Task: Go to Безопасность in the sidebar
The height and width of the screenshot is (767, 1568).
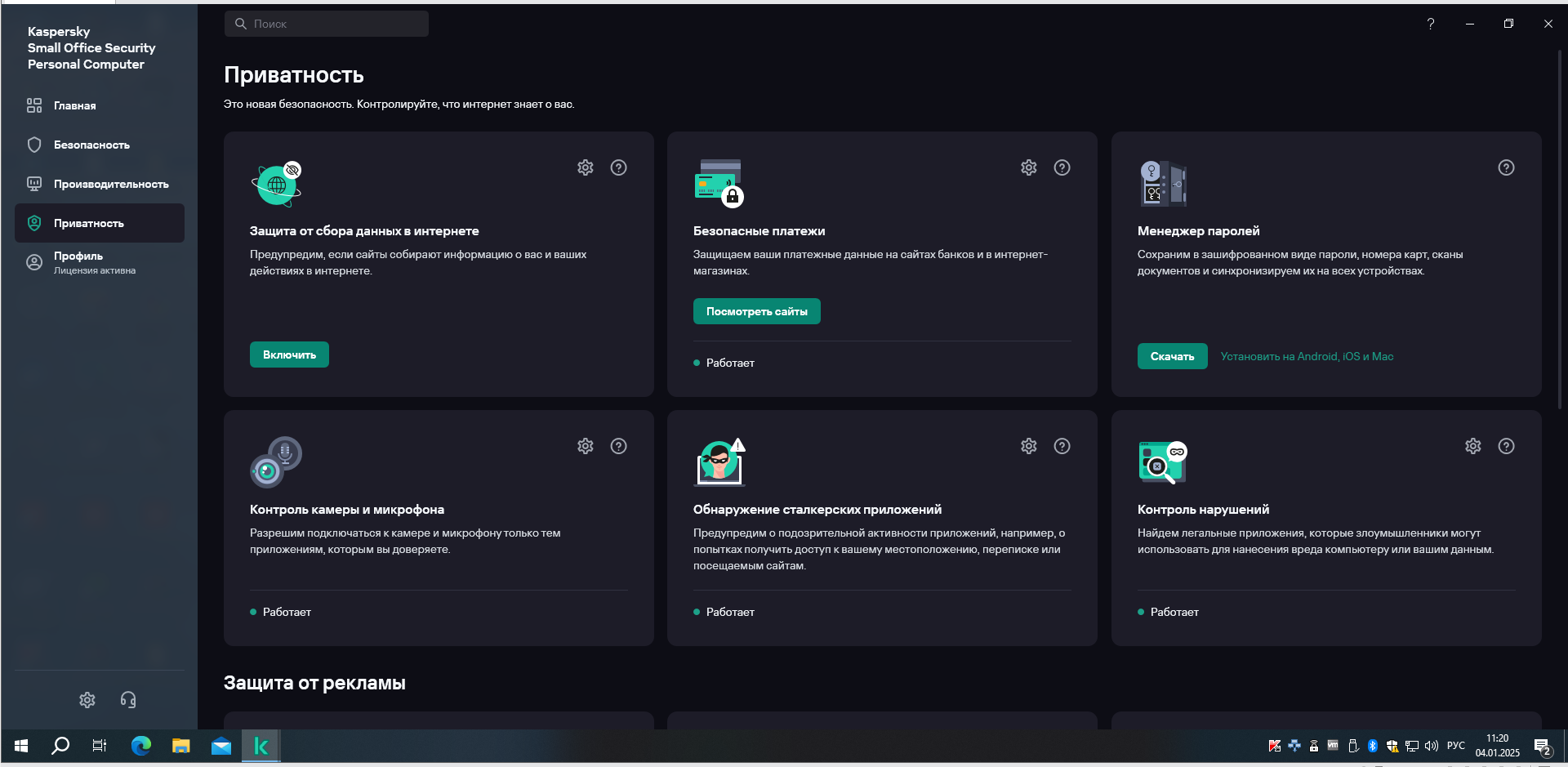Action: click(x=100, y=145)
